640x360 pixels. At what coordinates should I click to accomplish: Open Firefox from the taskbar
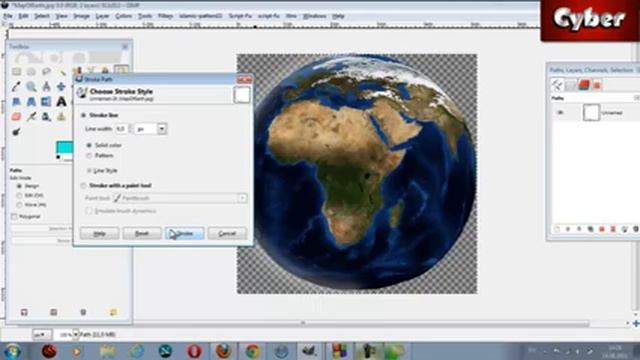223,351
